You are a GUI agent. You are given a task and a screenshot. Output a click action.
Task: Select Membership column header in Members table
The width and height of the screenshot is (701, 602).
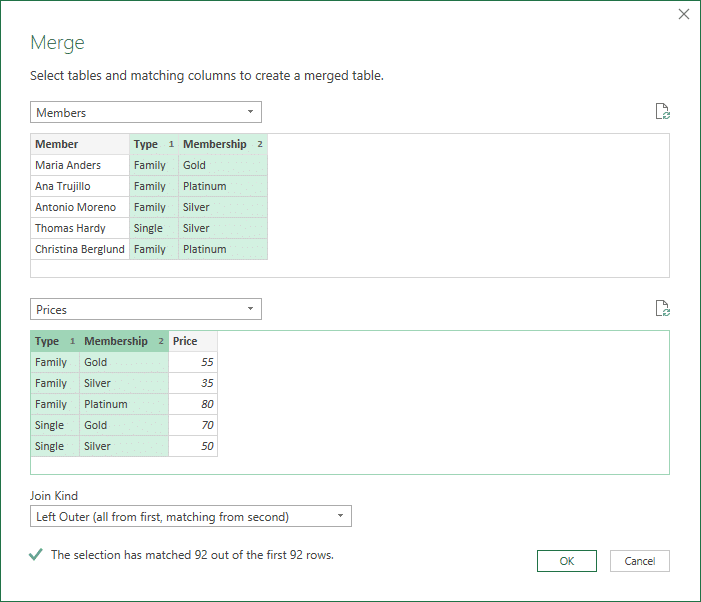tap(223, 144)
